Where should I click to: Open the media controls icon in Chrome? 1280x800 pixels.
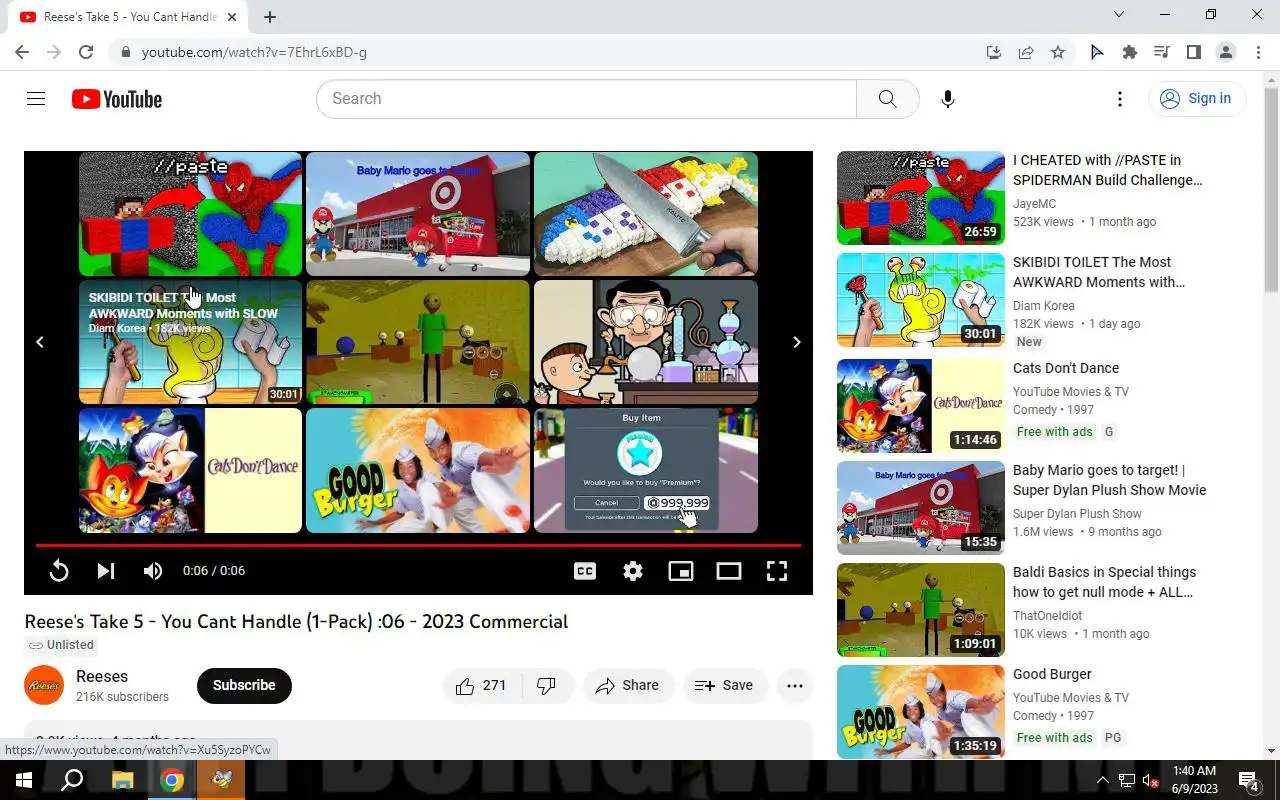point(1162,52)
